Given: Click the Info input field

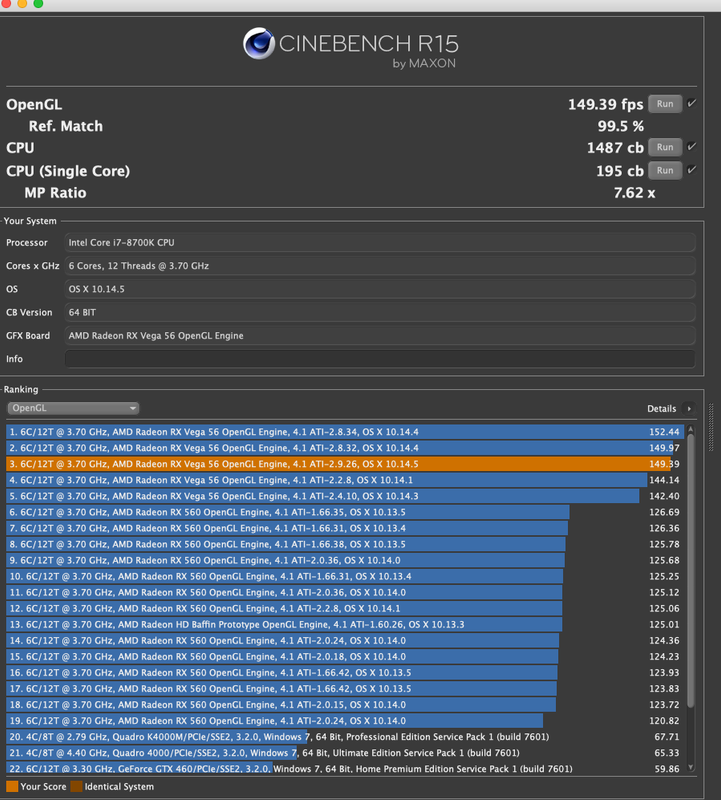Looking at the screenshot, I should [380, 359].
